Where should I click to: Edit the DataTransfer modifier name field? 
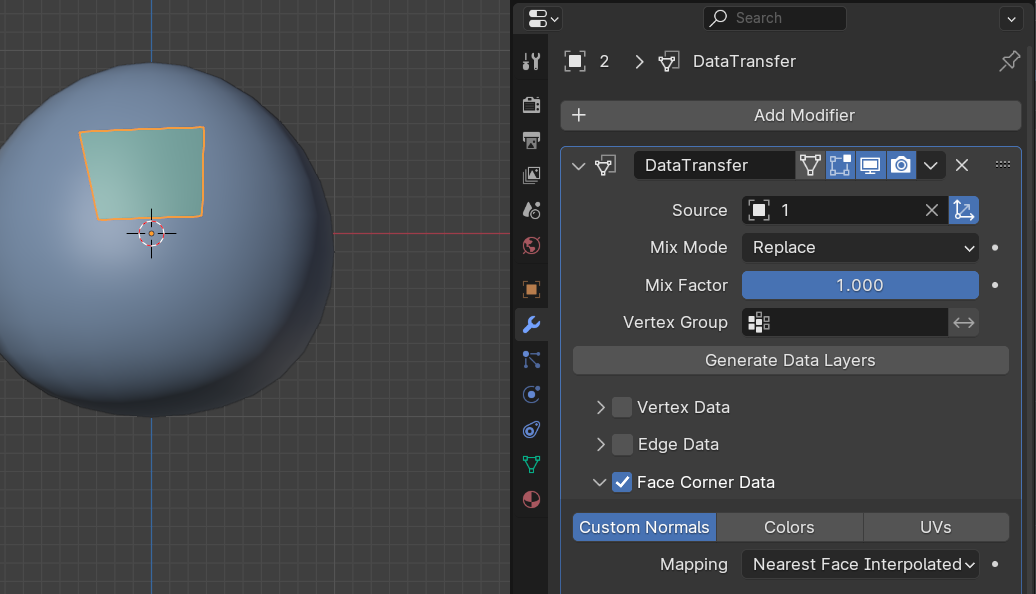tap(714, 165)
